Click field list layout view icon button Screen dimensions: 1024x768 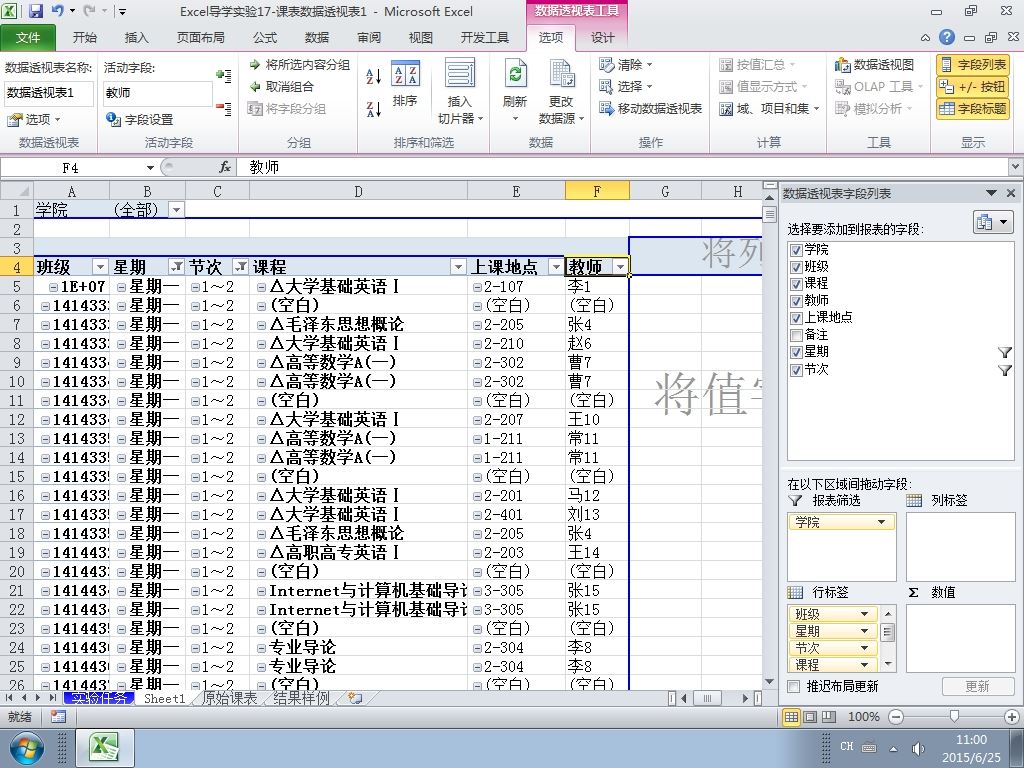point(993,222)
